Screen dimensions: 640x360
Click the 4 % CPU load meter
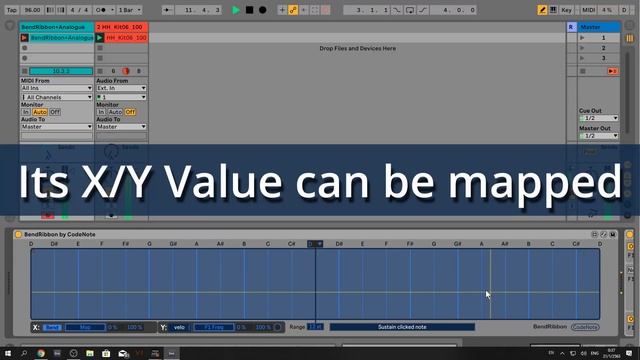click(x=607, y=10)
